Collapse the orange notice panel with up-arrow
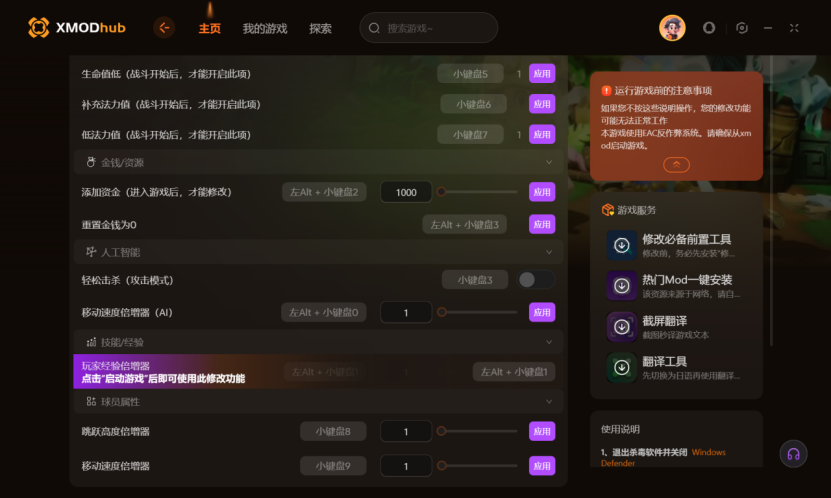 tap(676, 165)
